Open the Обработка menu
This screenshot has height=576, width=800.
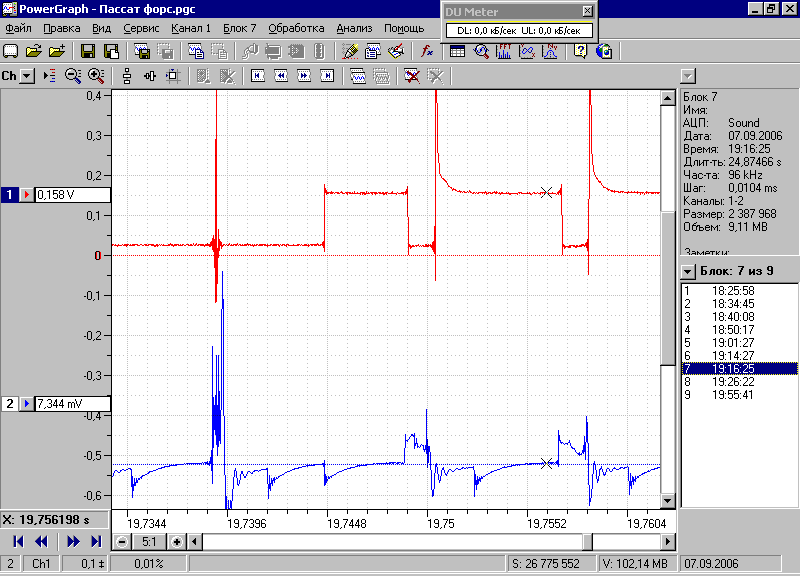pos(296,29)
